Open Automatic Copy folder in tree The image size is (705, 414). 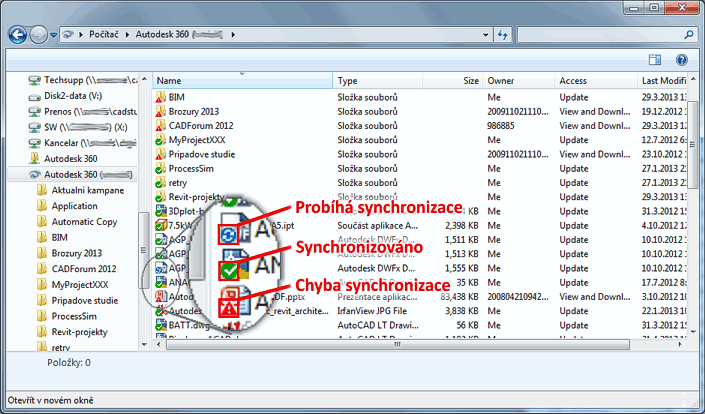tap(77, 222)
